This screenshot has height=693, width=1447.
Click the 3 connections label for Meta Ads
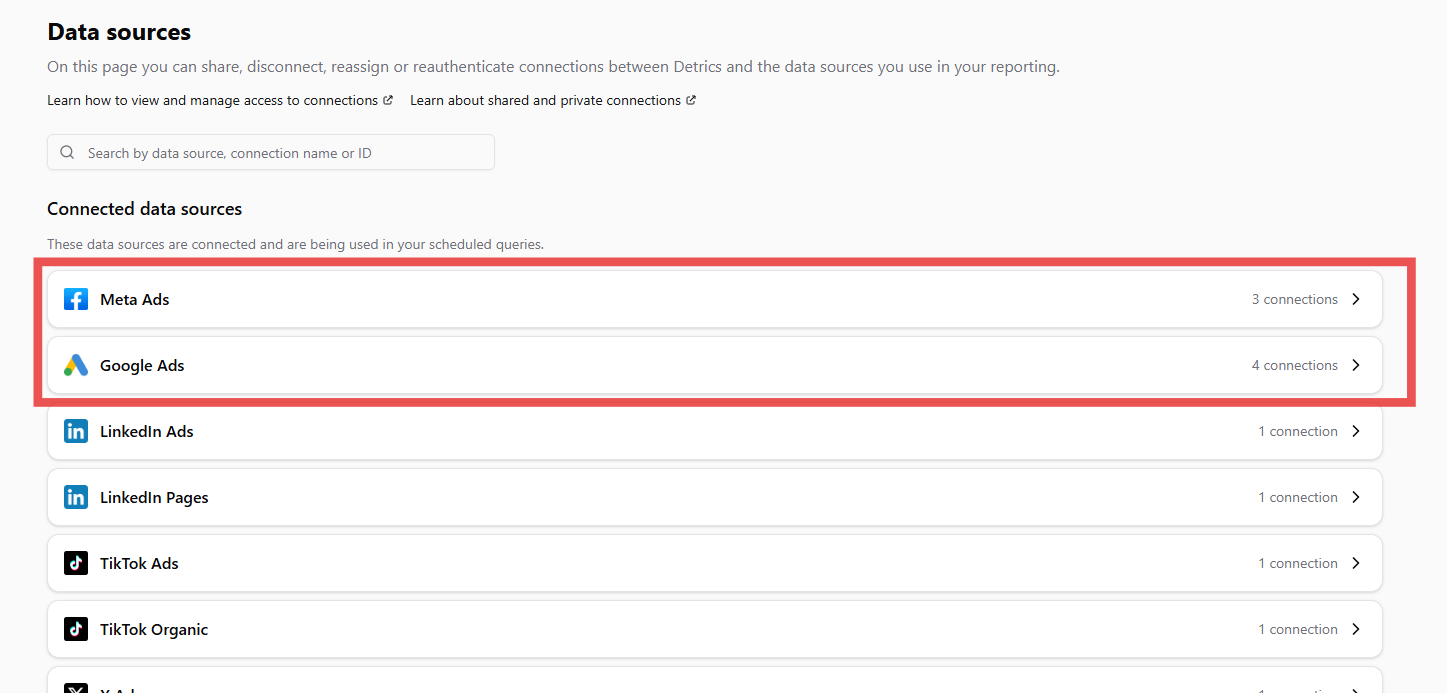(1295, 298)
